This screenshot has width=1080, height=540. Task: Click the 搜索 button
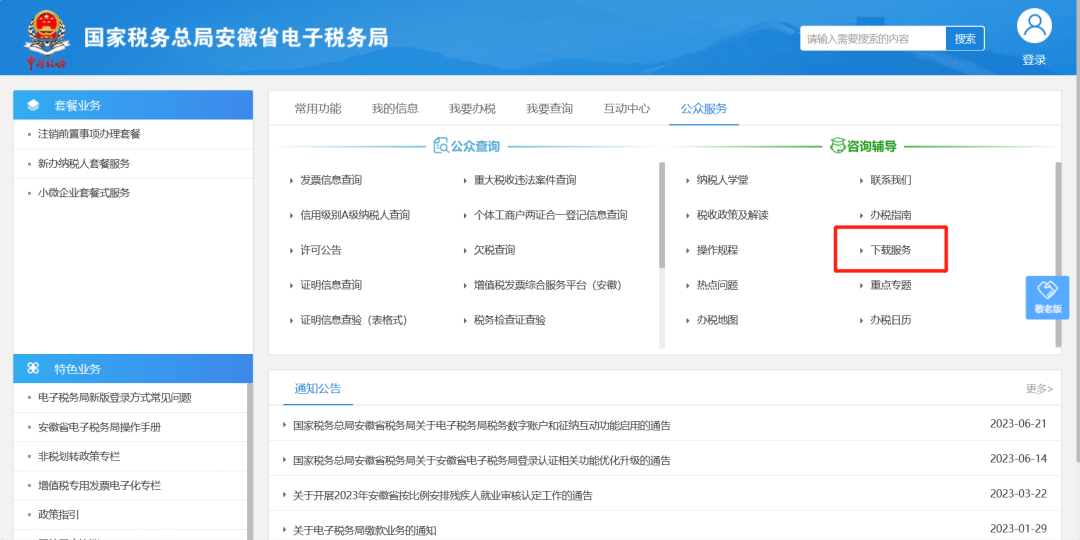pos(965,39)
